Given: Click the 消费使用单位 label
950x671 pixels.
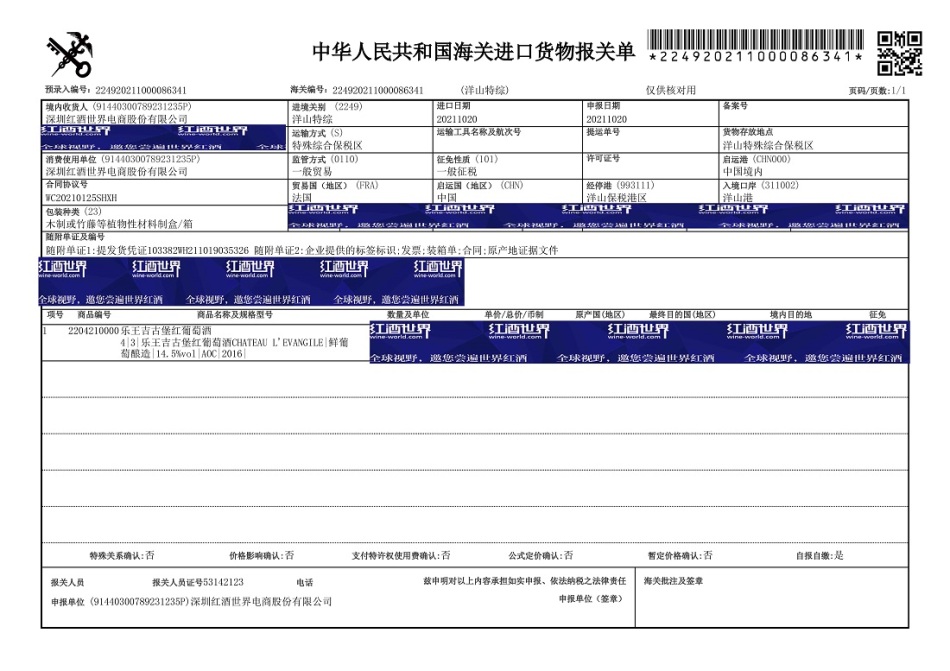Looking at the screenshot, I should (x=123, y=159).
